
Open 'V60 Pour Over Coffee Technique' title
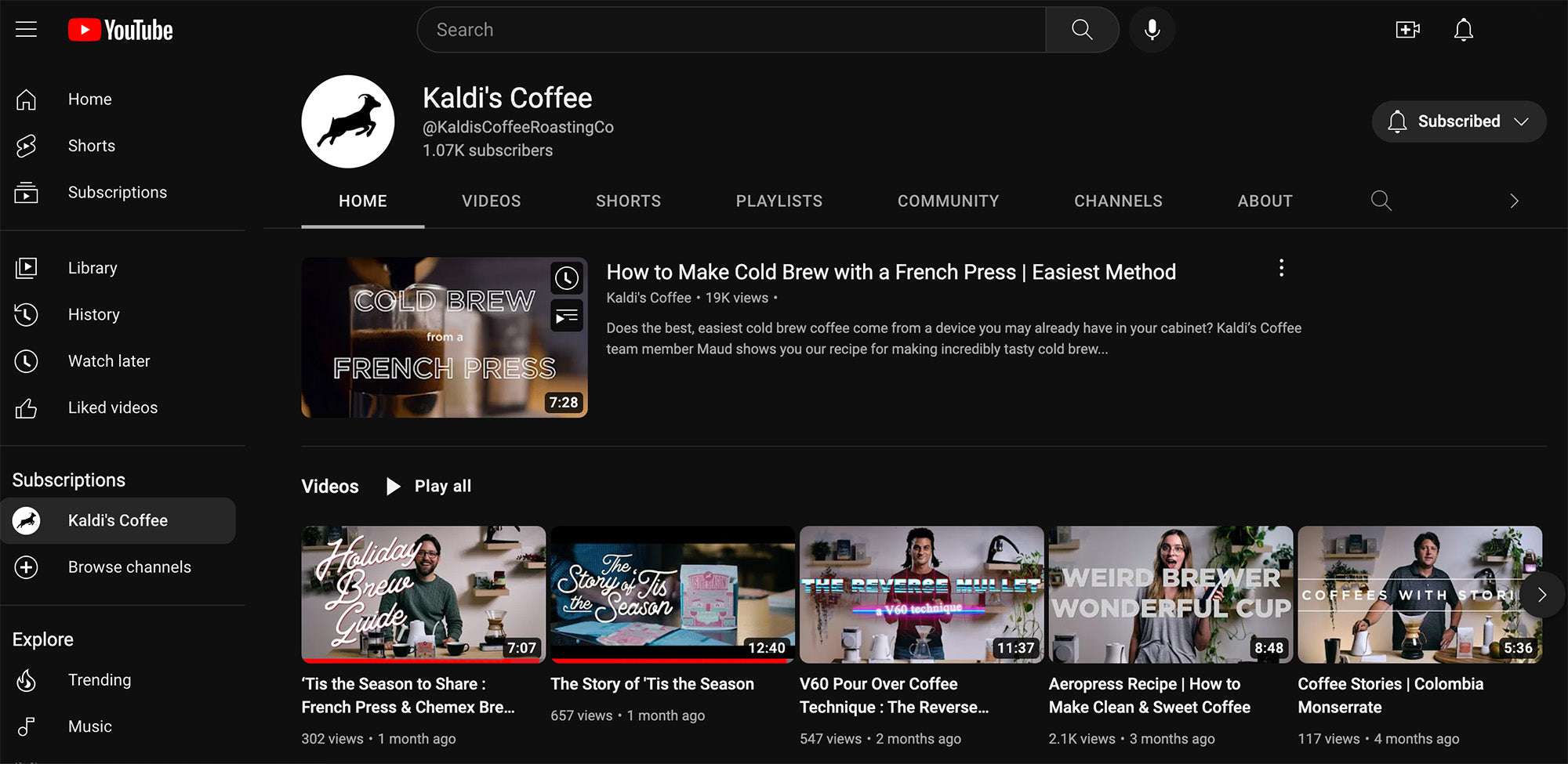(895, 696)
